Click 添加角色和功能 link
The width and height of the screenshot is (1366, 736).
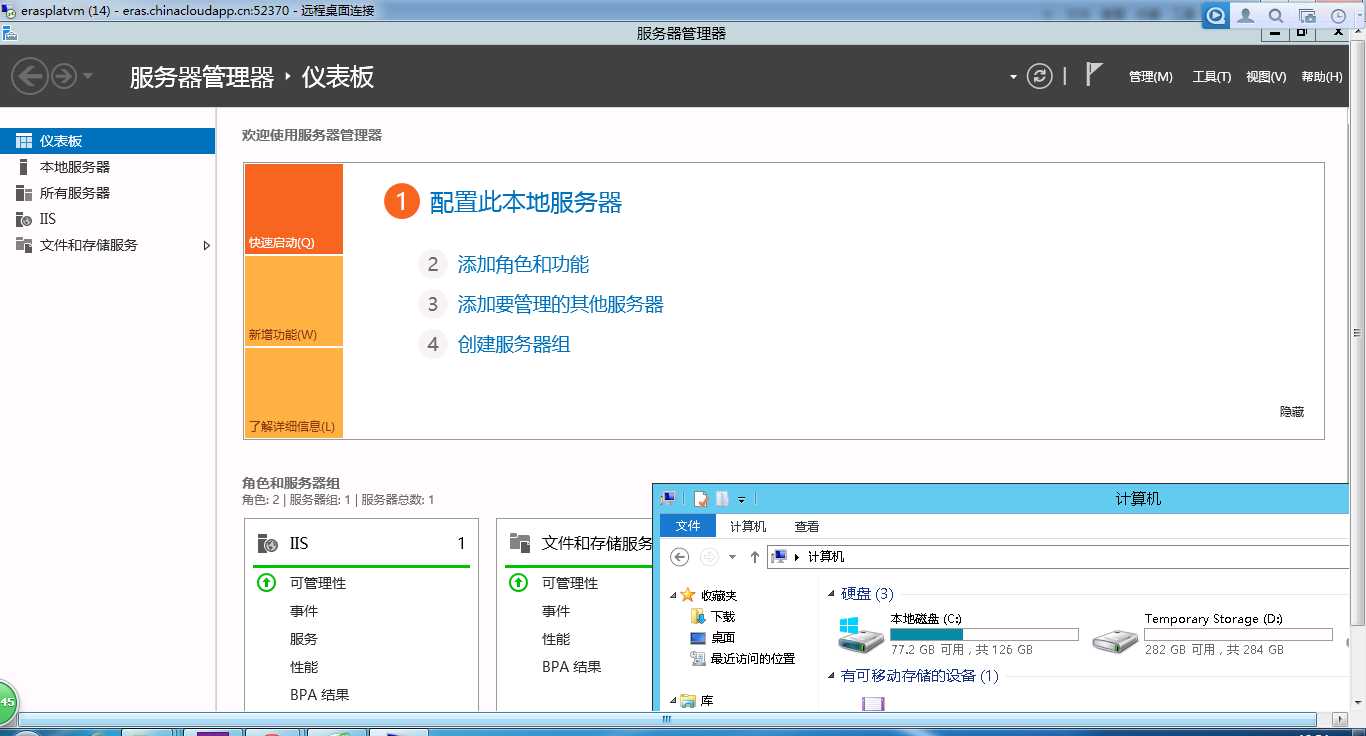pyautogui.click(x=523, y=265)
